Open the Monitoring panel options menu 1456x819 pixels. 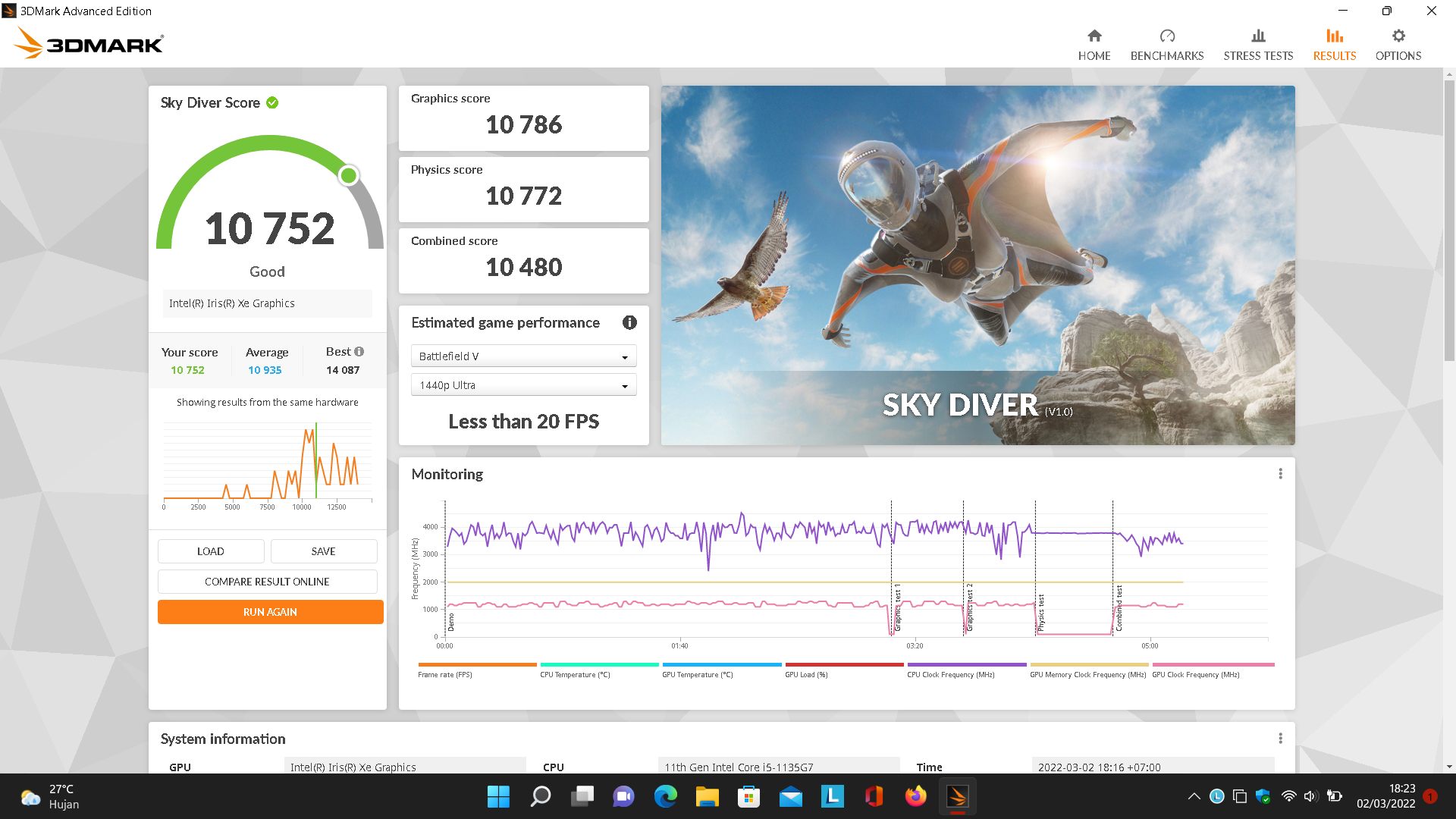point(1280,474)
